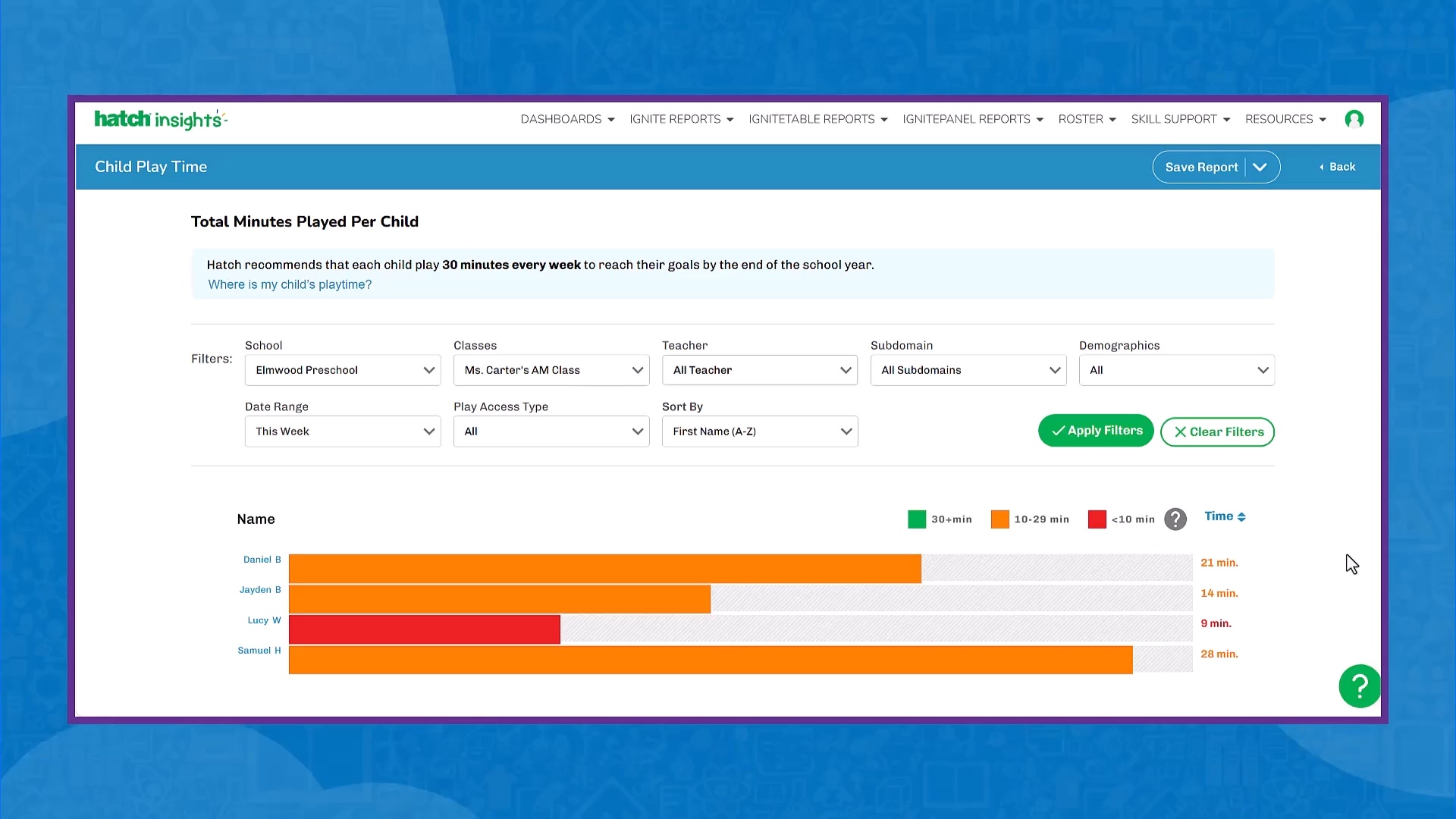Click the 'Total Minutes Played Per Child' heading
Image resolution: width=1456 pixels, height=819 pixels.
point(305,221)
